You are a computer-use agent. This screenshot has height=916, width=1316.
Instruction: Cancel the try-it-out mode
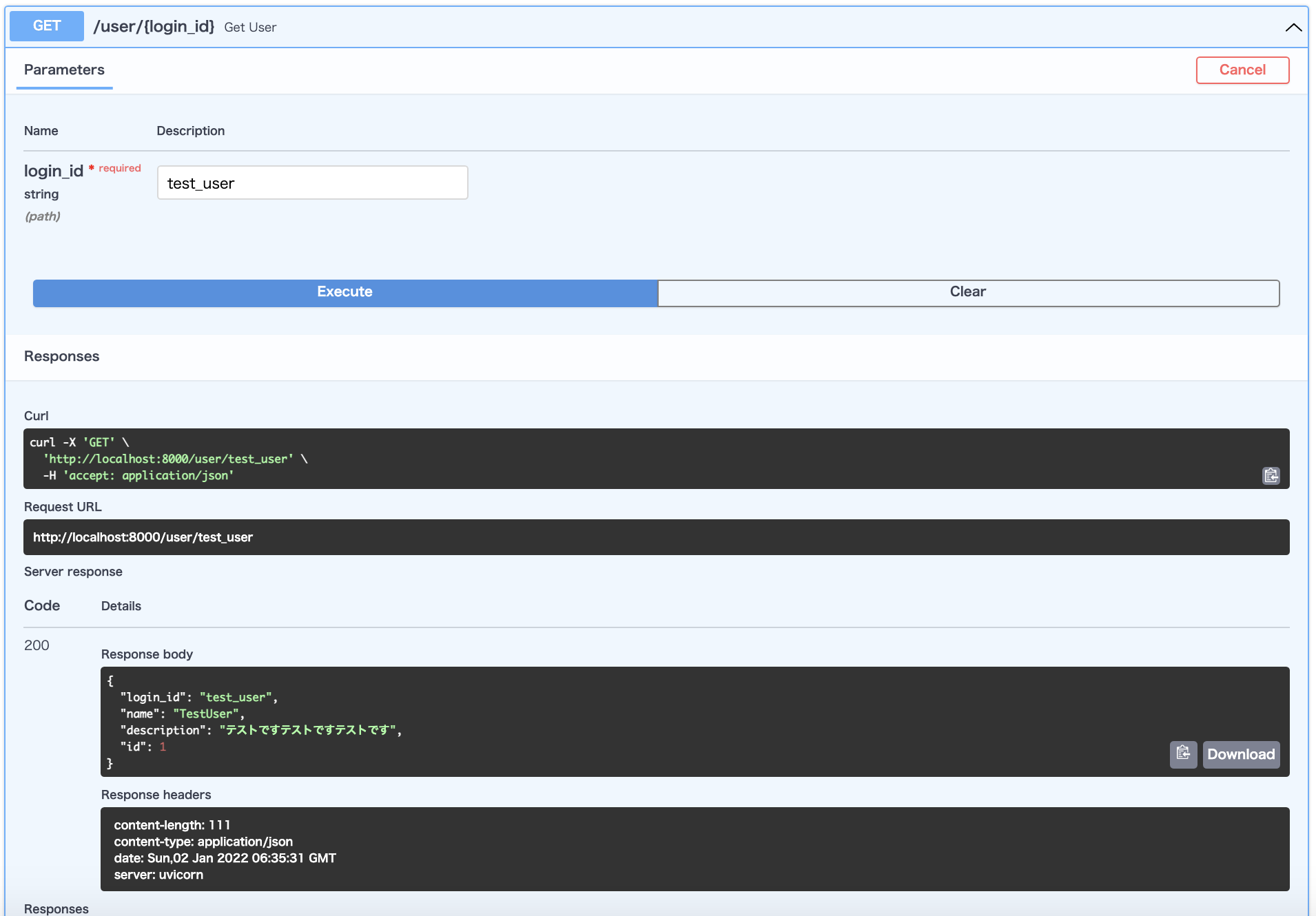click(x=1242, y=70)
